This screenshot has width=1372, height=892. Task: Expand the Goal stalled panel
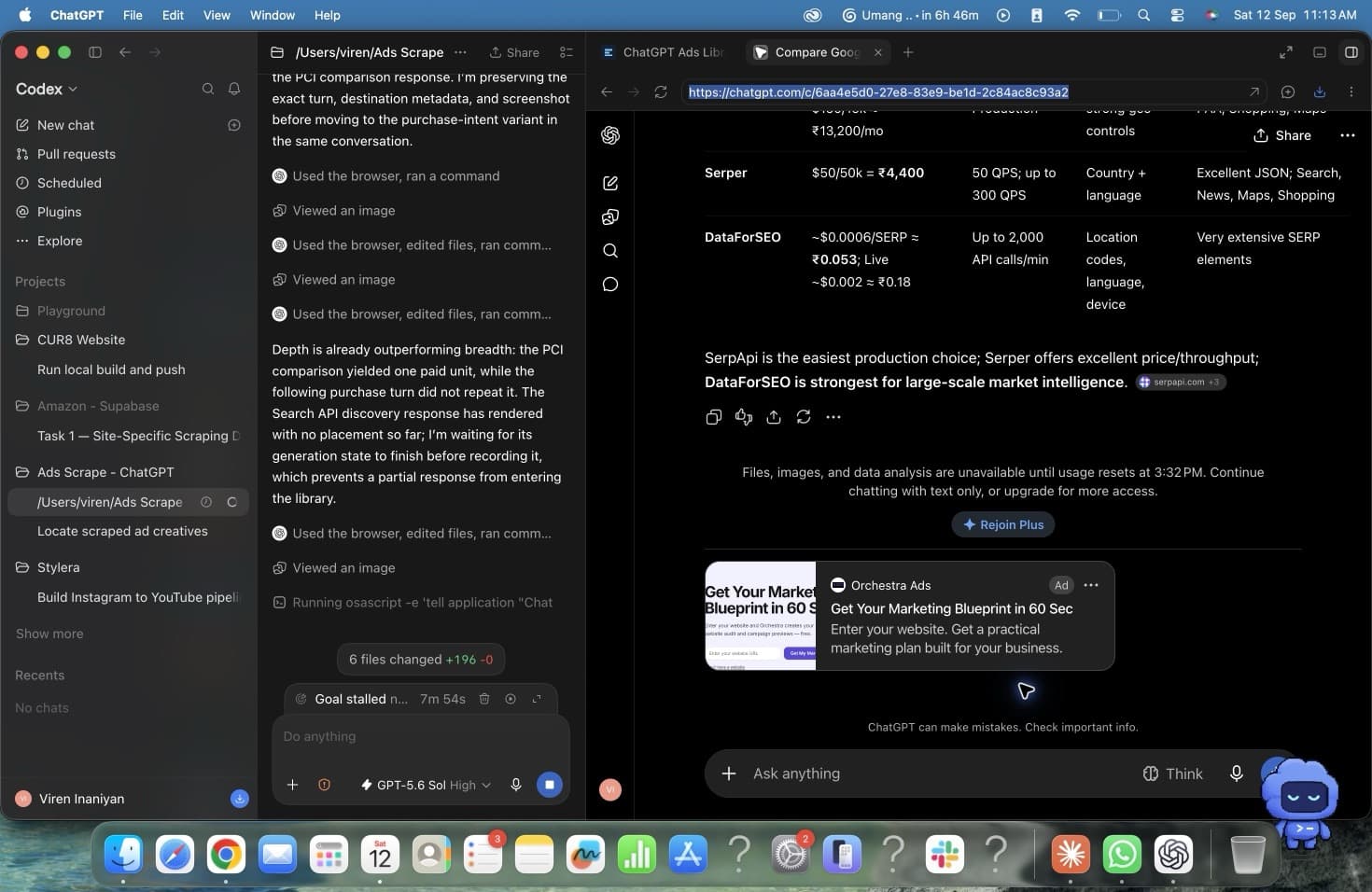coord(537,699)
